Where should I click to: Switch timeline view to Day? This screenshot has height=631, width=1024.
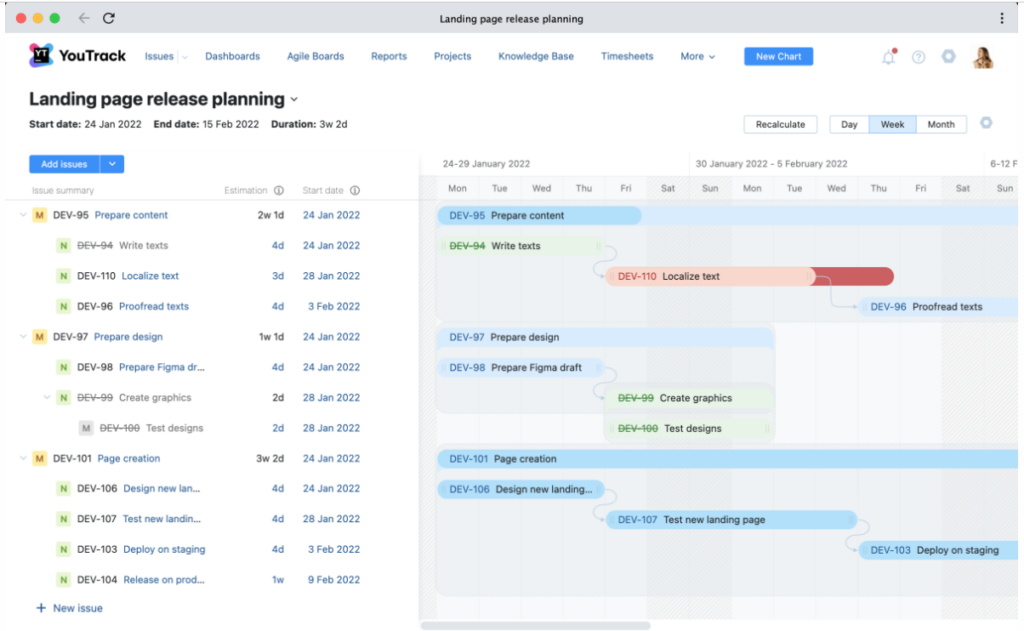(848, 124)
